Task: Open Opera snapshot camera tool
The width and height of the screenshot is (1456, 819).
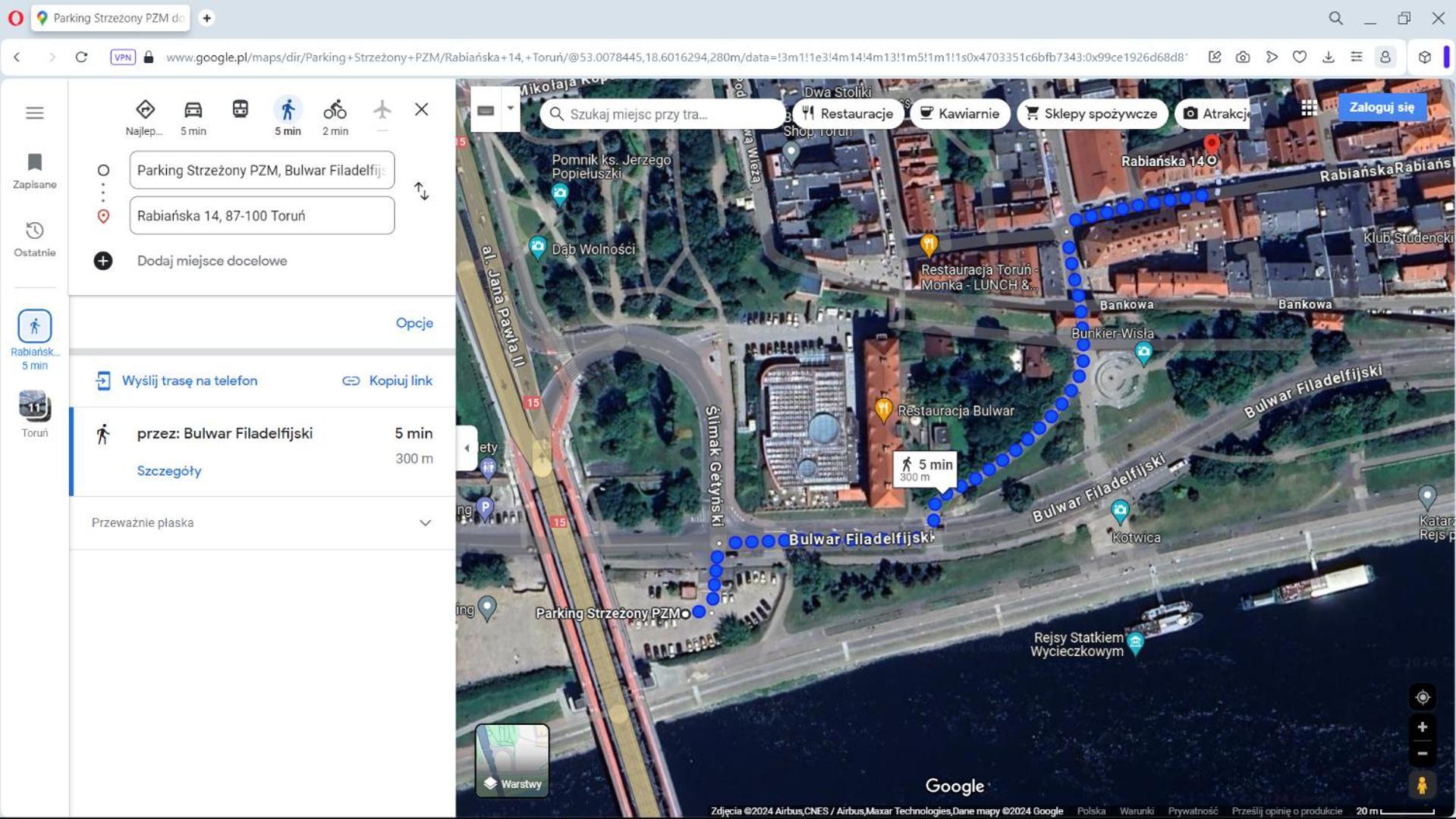Action: 1243,57
